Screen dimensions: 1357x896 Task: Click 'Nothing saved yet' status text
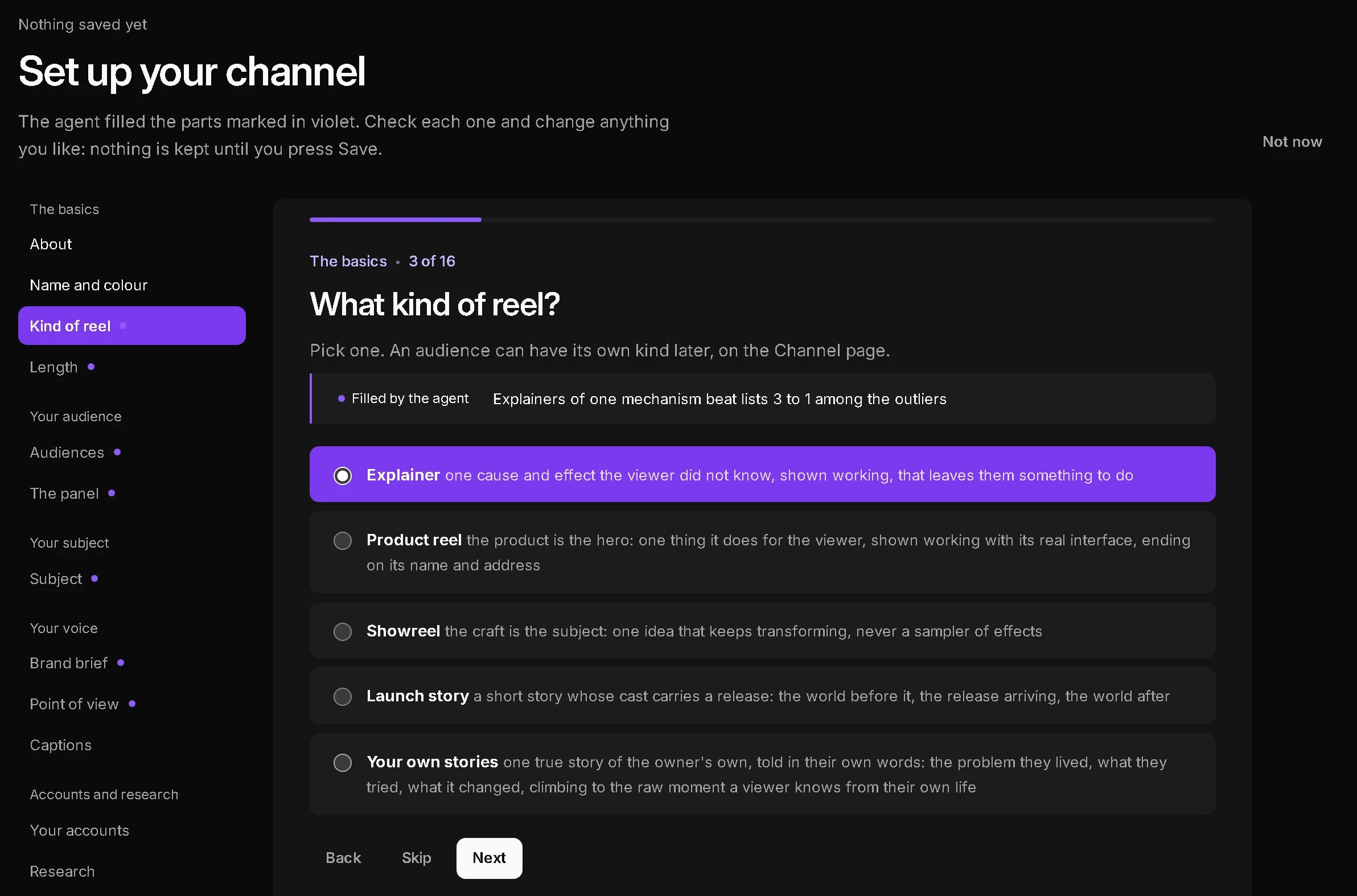[x=83, y=24]
